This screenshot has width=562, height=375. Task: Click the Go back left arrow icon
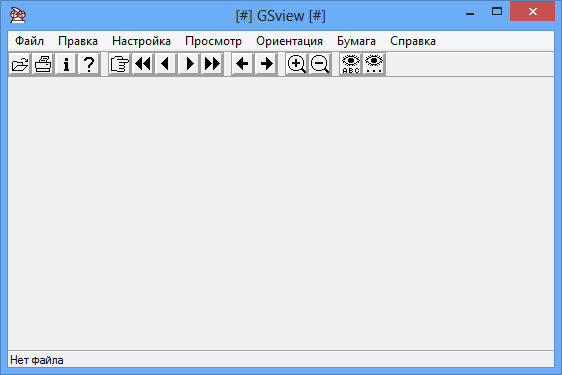[243, 64]
